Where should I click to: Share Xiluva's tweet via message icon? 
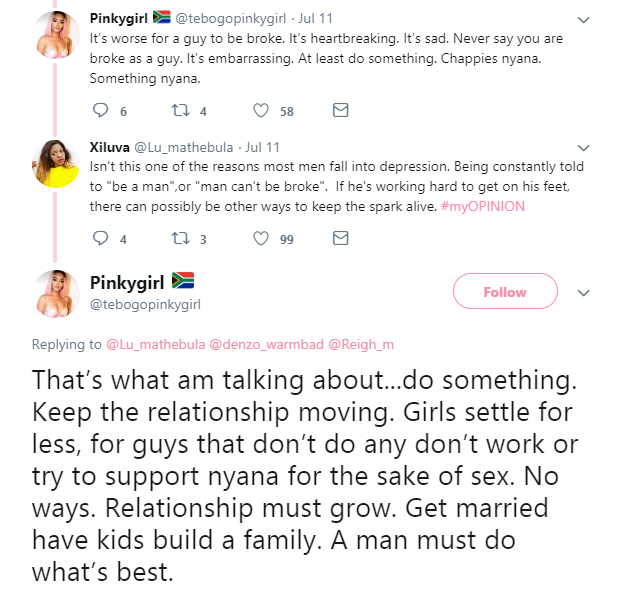point(339,239)
